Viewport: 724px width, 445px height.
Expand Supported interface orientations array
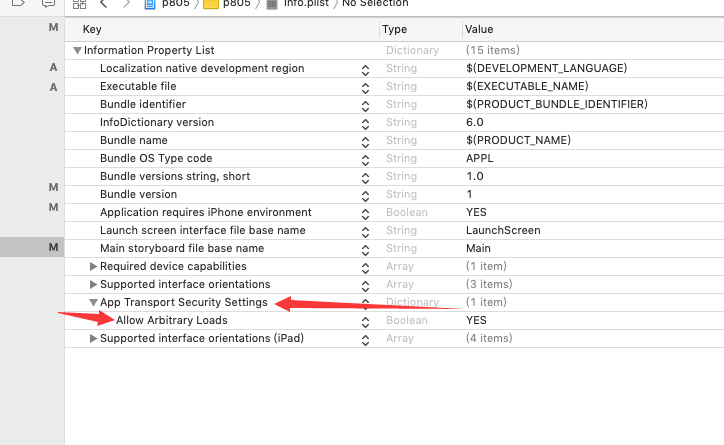click(93, 284)
